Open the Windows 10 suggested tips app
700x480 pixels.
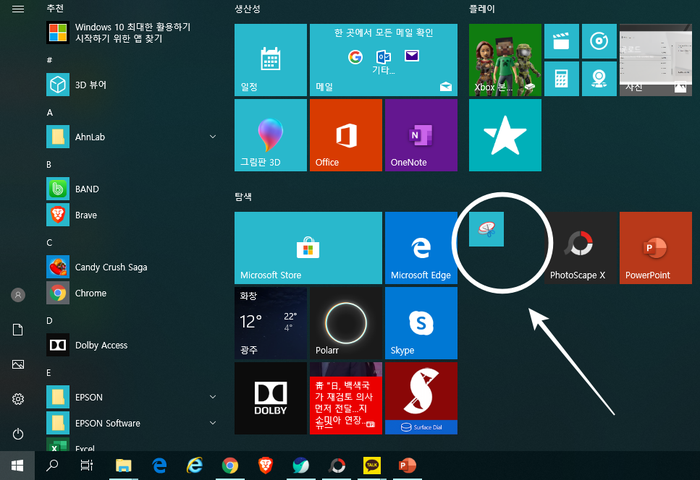pyautogui.click(x=132, y=33)
